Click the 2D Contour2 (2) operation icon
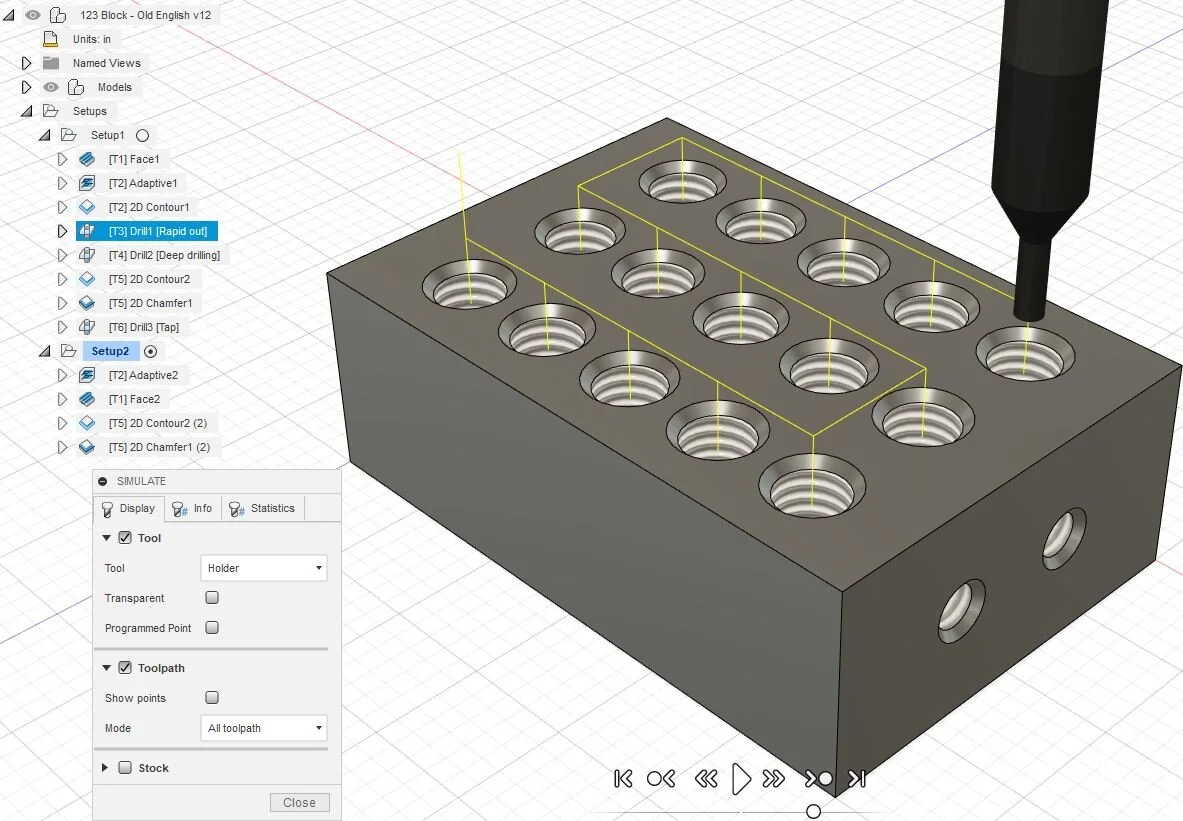 point(87,423)
